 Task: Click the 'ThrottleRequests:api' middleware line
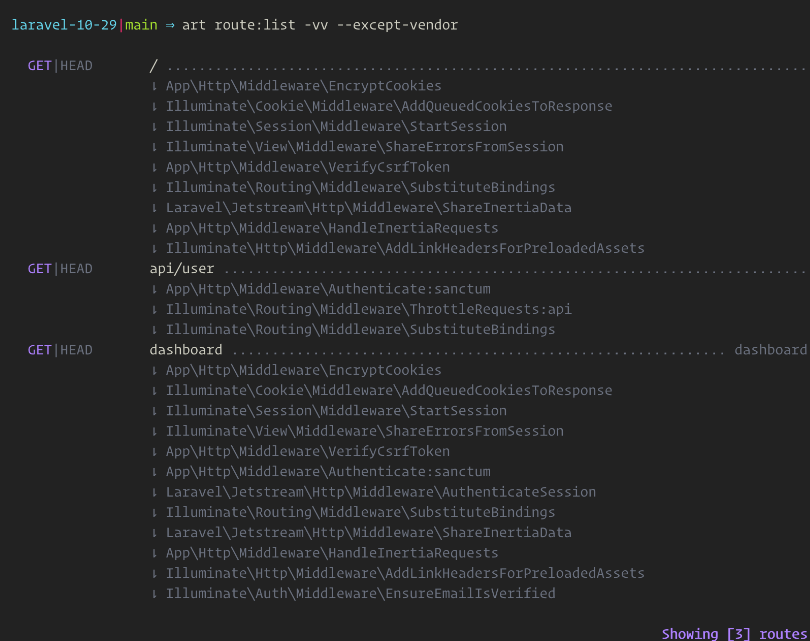pos(368,309)
